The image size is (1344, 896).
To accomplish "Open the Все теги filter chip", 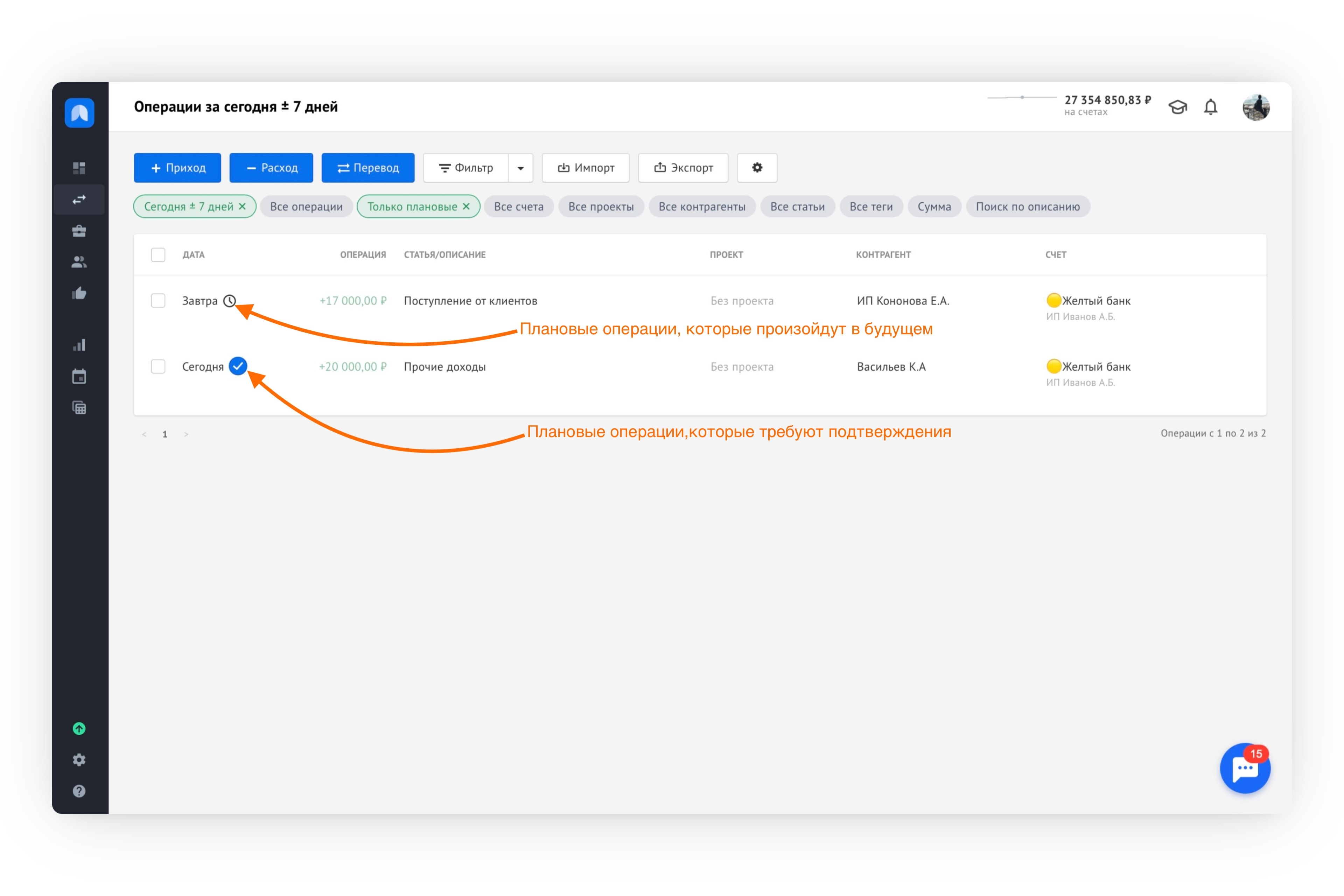I will 871,206.
